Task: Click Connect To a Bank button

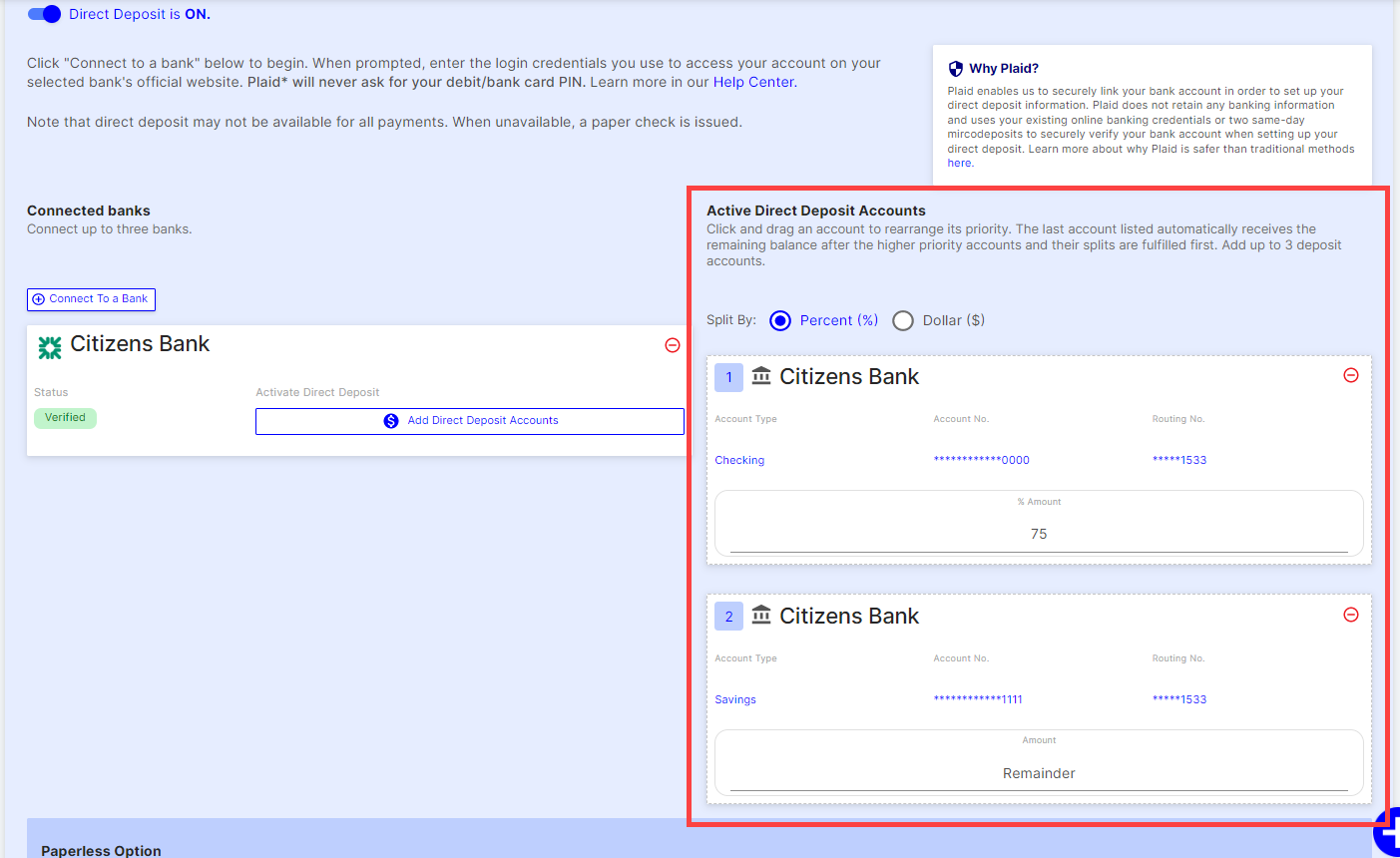Action: 91,299
